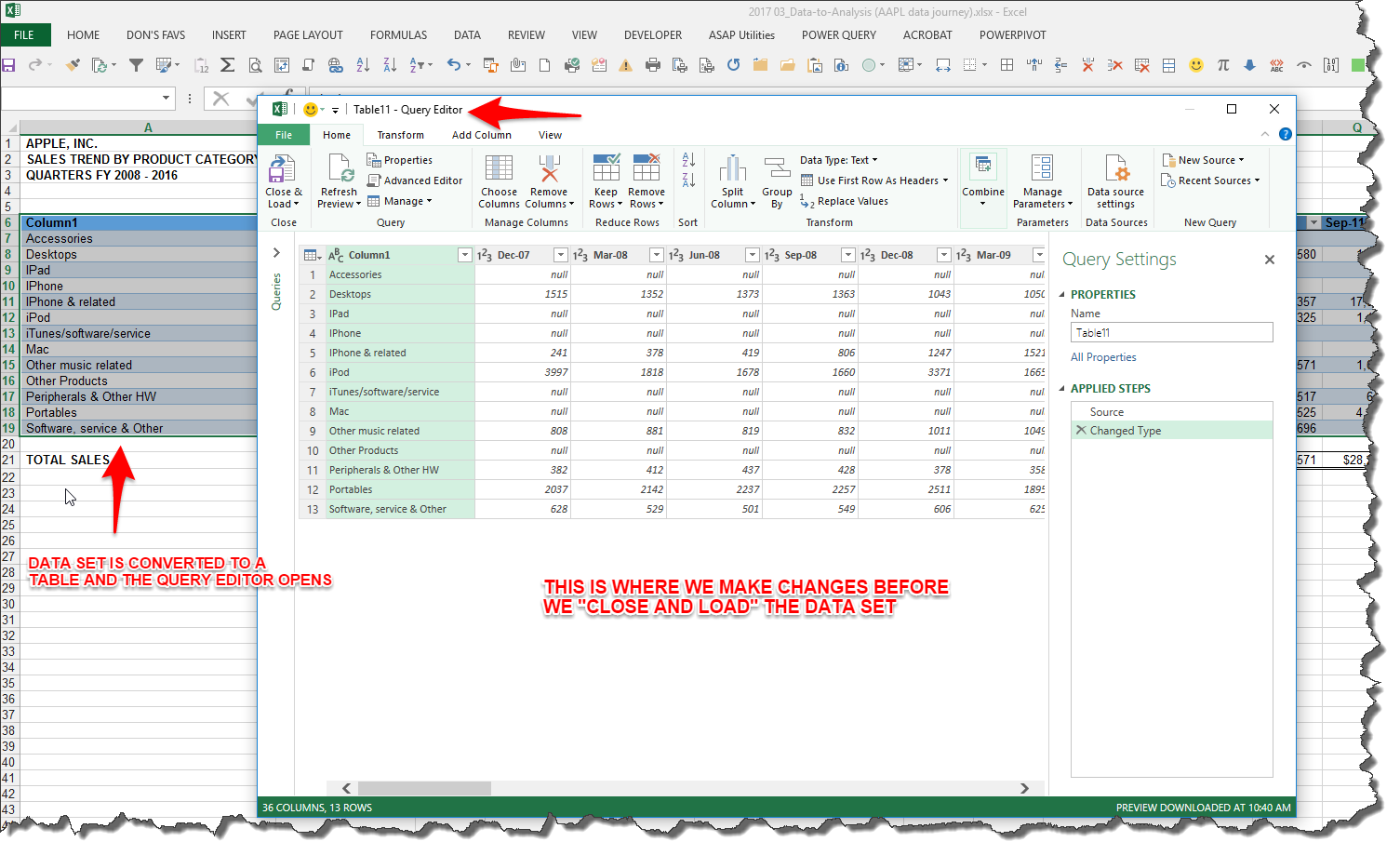This screenshot has height=855, width=1400.
Task: Open Print Preview magnifier icon
Action: [x=255, y=65]
